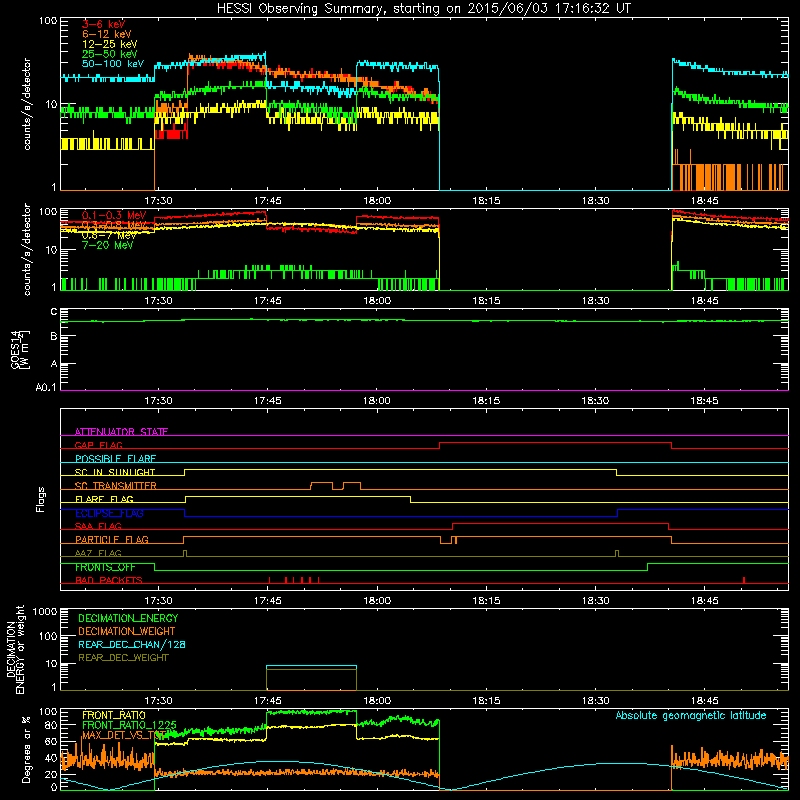Click the '17:30' time label under decimation panel
The image size is (800, 800).
158,701
